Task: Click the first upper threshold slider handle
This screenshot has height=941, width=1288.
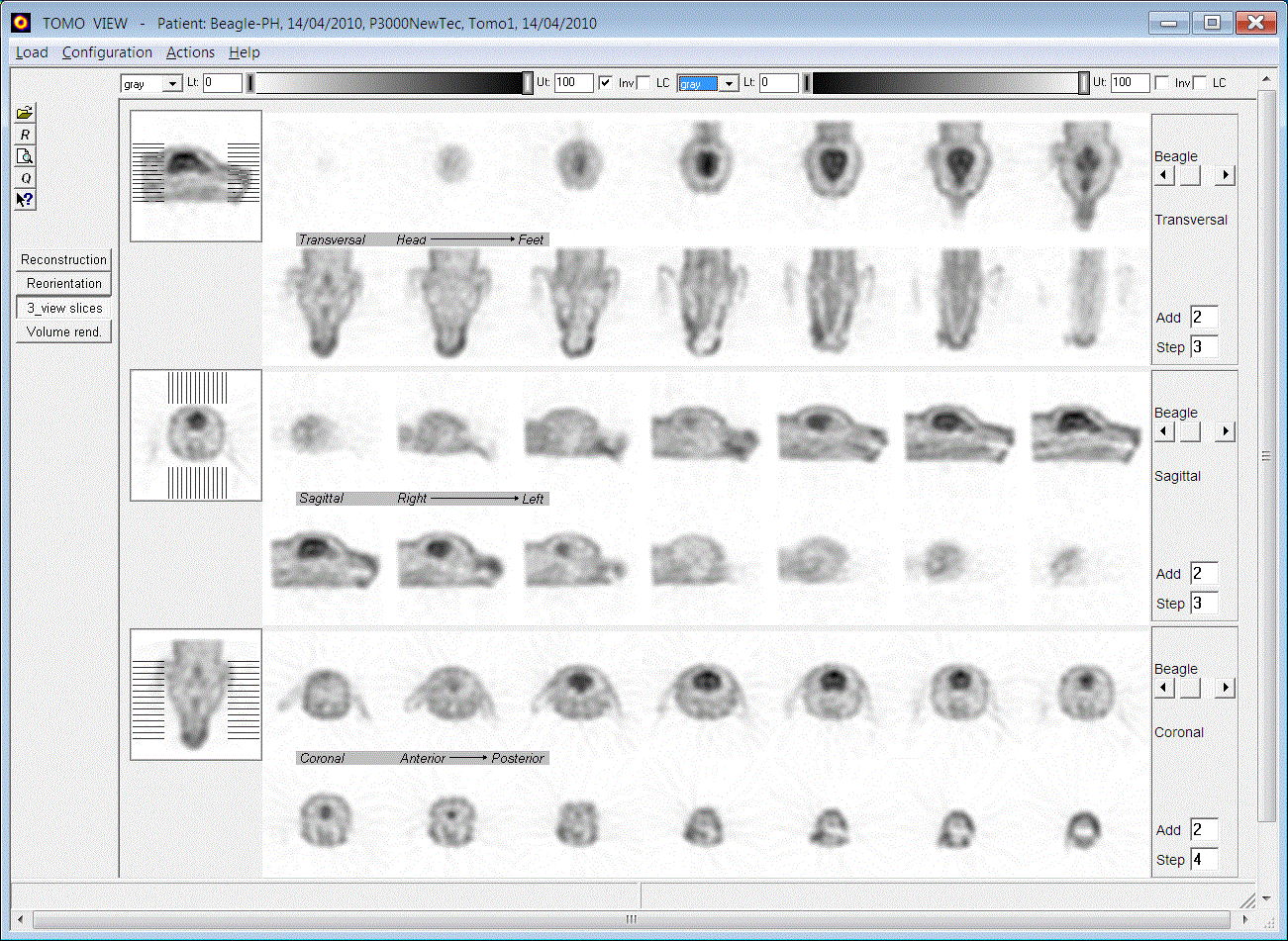Action: point(528,84)
